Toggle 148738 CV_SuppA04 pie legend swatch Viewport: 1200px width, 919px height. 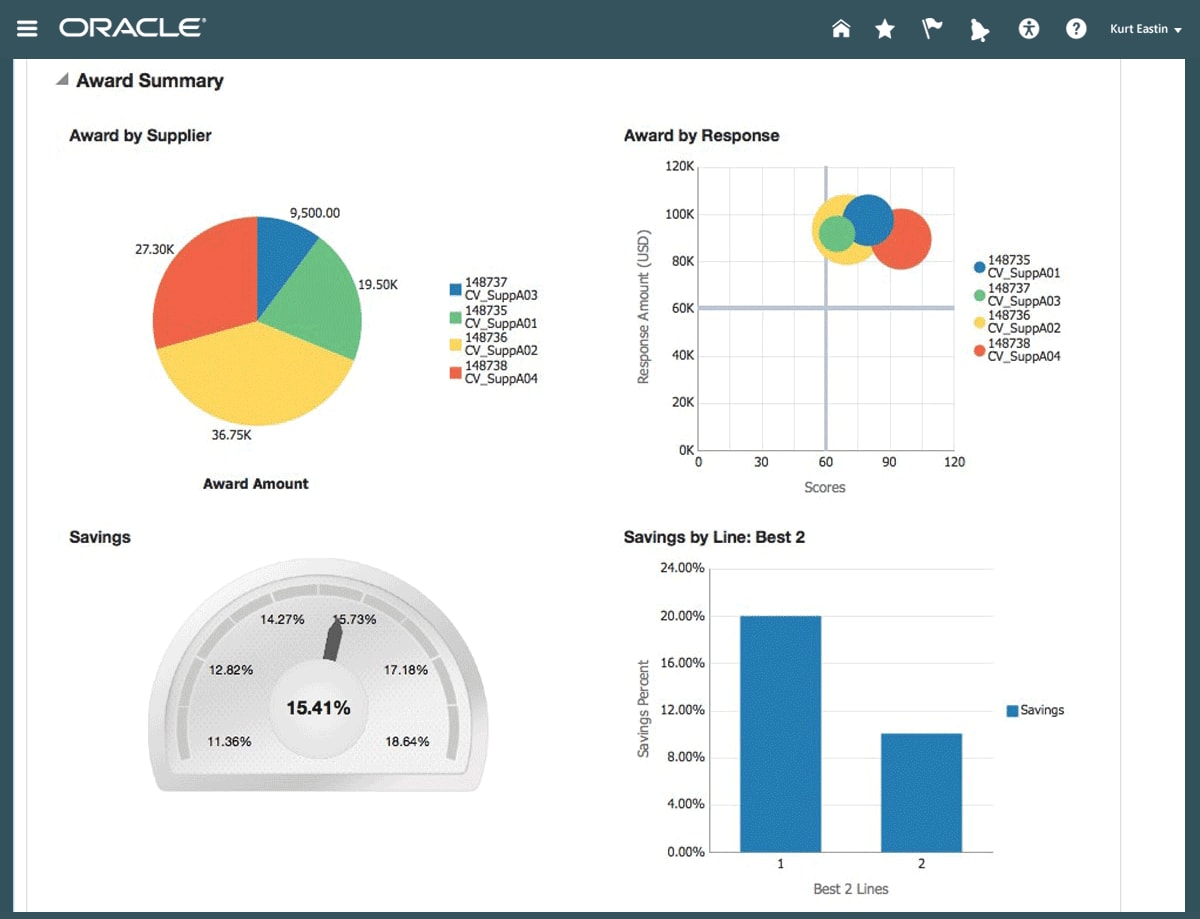[x=456, y=373]
